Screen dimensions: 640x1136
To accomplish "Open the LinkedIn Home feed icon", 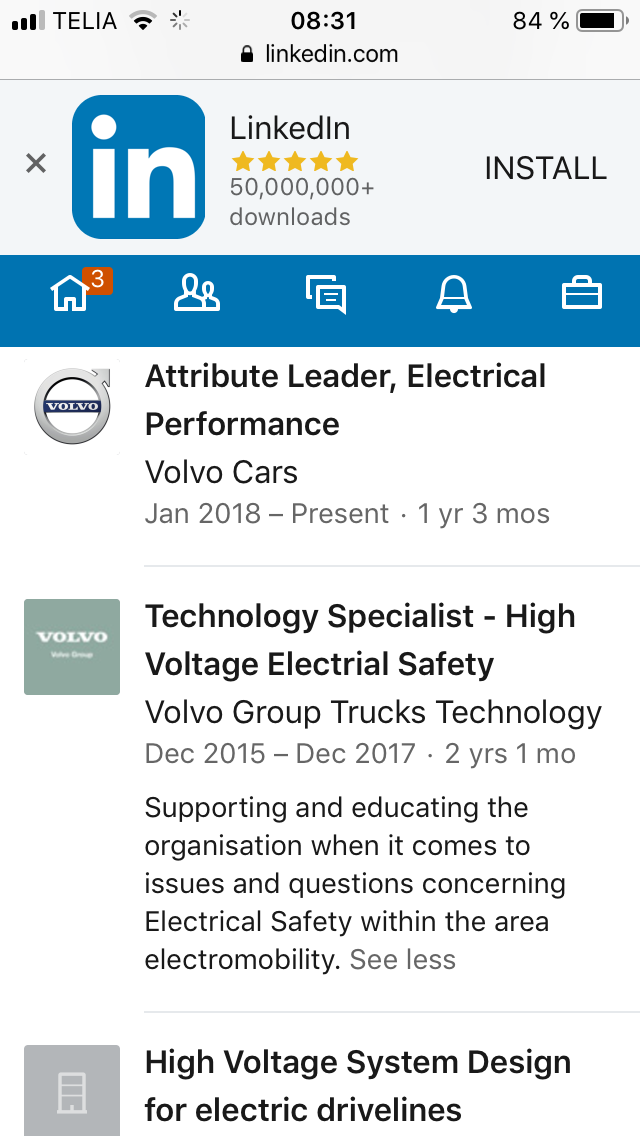I will [x=70, y=294].
